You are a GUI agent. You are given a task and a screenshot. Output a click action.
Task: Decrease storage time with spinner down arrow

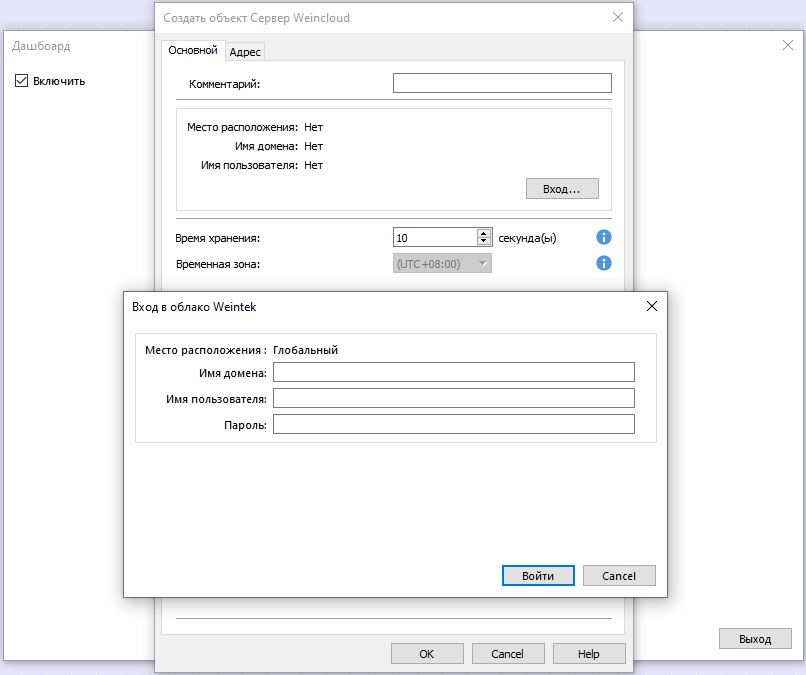coord(483,242)
